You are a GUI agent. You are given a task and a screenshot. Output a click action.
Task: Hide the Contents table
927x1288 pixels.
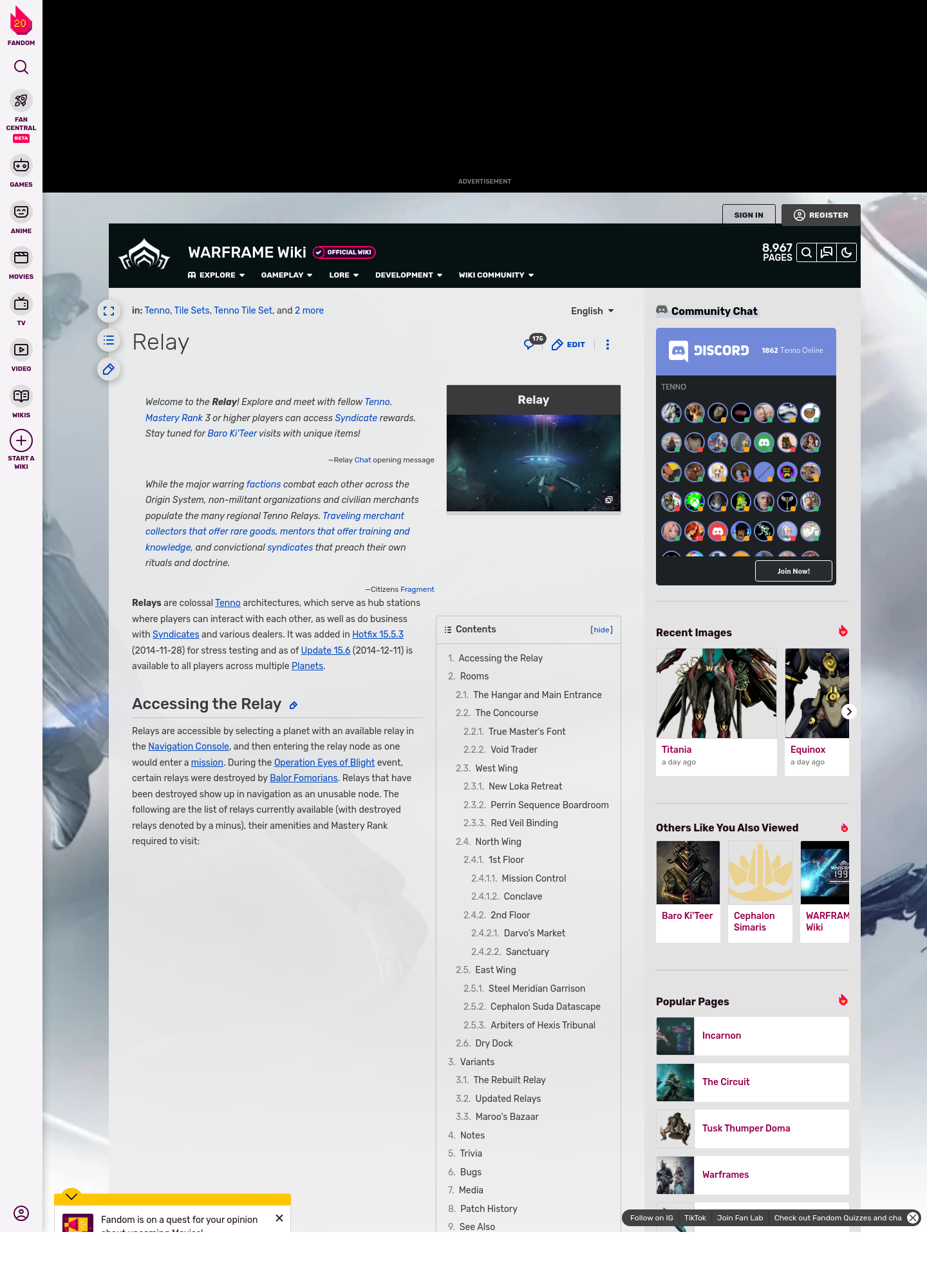tap(601, 630)
